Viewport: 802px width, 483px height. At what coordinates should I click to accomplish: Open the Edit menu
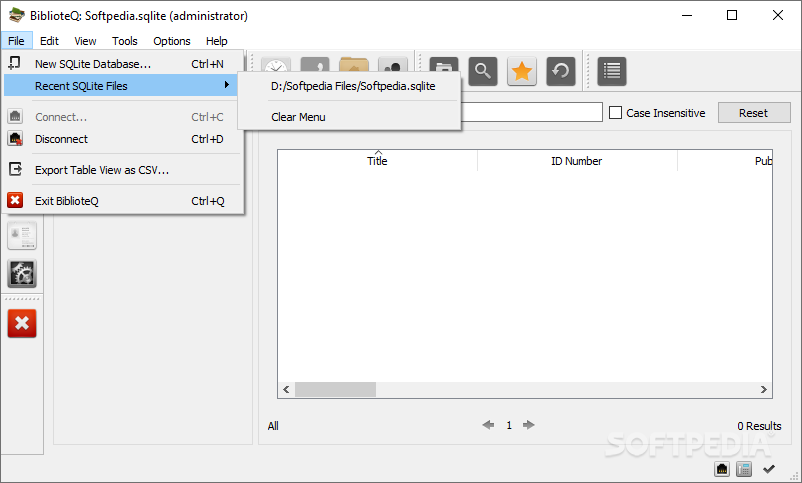tap(49, 41)
